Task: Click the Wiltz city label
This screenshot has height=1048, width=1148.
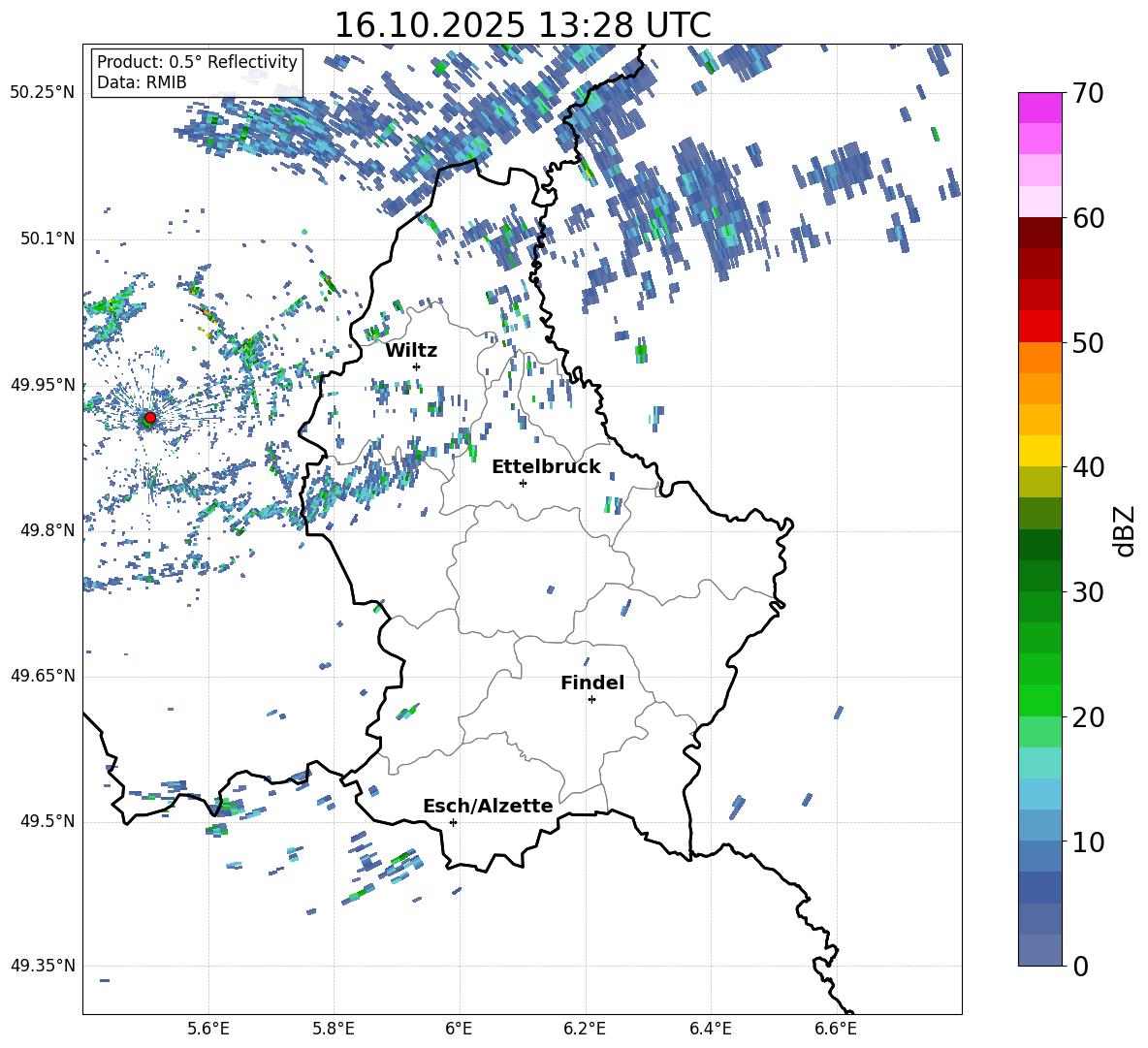Action: 411,350
